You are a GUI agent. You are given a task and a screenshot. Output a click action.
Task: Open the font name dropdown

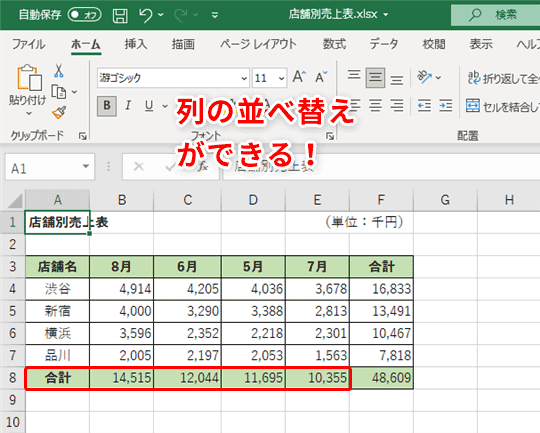pyautogui.click(x=244, y=78)
